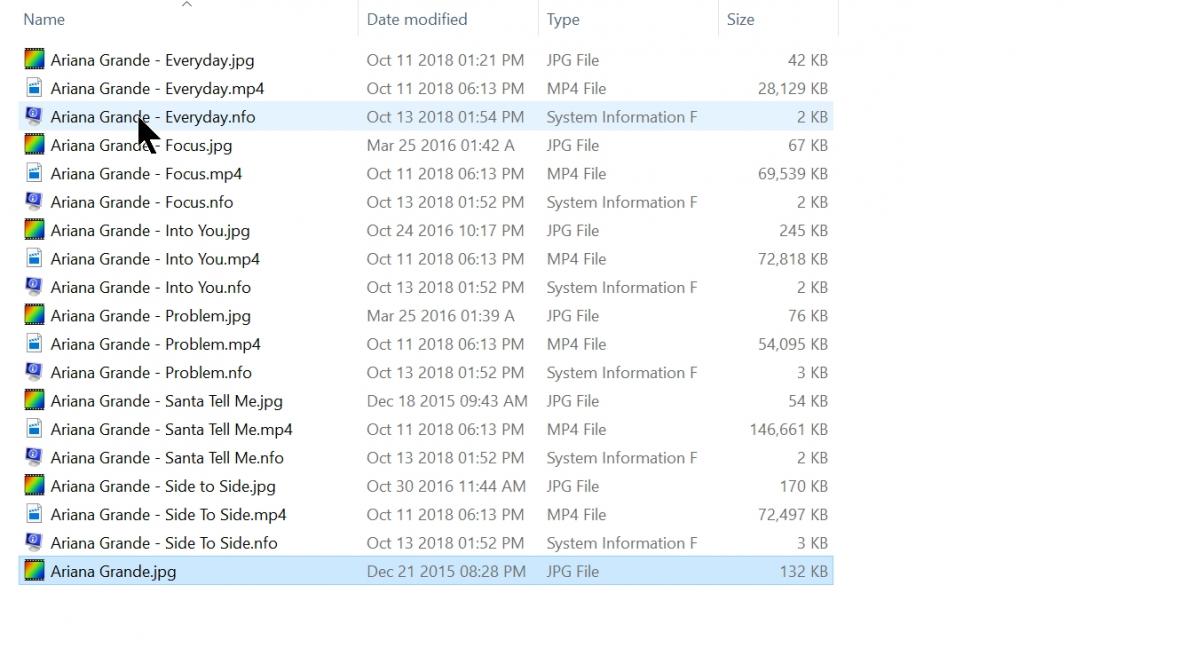Select the icon of Ariana Grande - Everyday.jpg
This screenshot has height=664, width=1200.
tap(34, 60)
